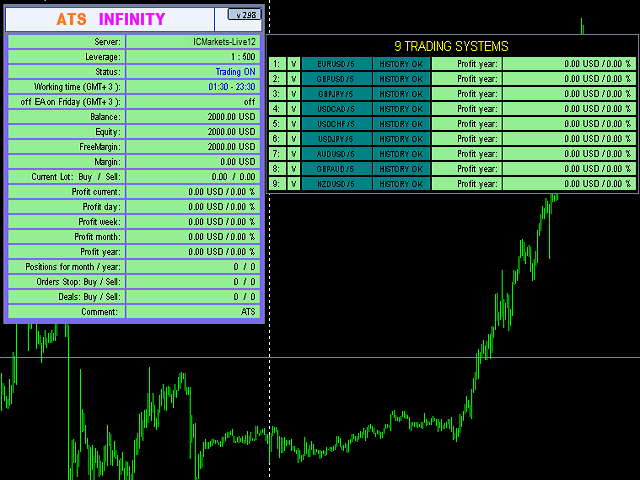Screen dimensions: 640x480
Task: Toggle the V checkbox for system 8 GBPAUD
Action: coord(293,169)
